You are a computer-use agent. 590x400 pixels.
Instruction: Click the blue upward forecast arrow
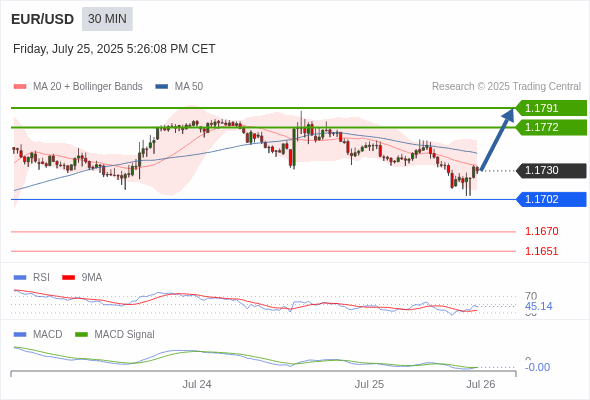tap(497, 140)
